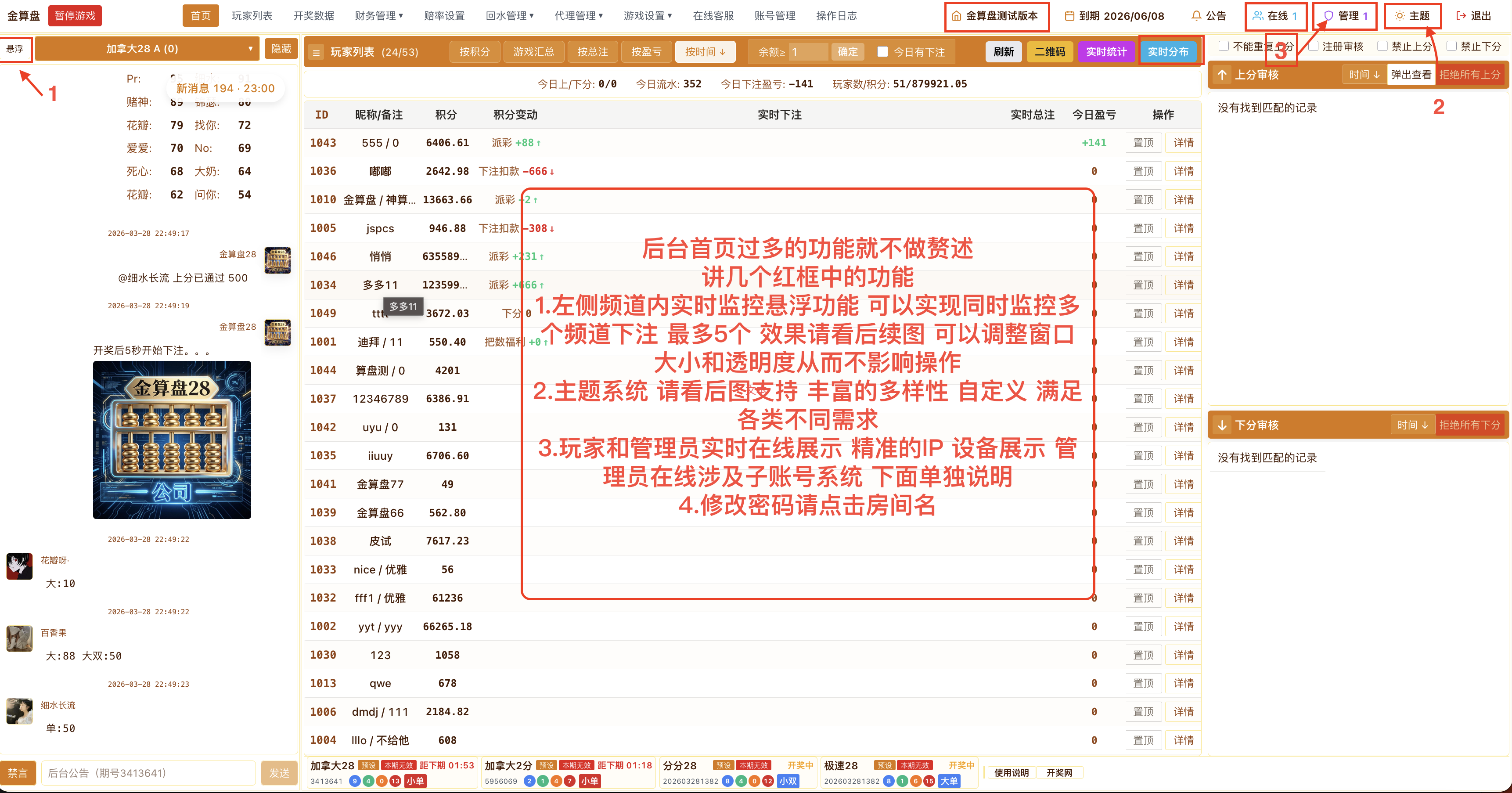1512x793 pixels.
Task: Click 小单 result badge for 加拿大28
Action: tap(415, 781)
